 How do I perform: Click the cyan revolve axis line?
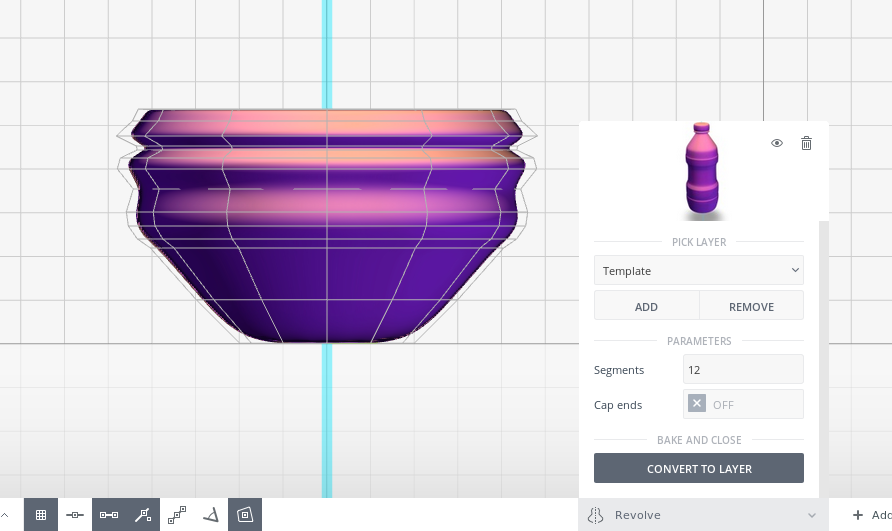pos(327,421)
